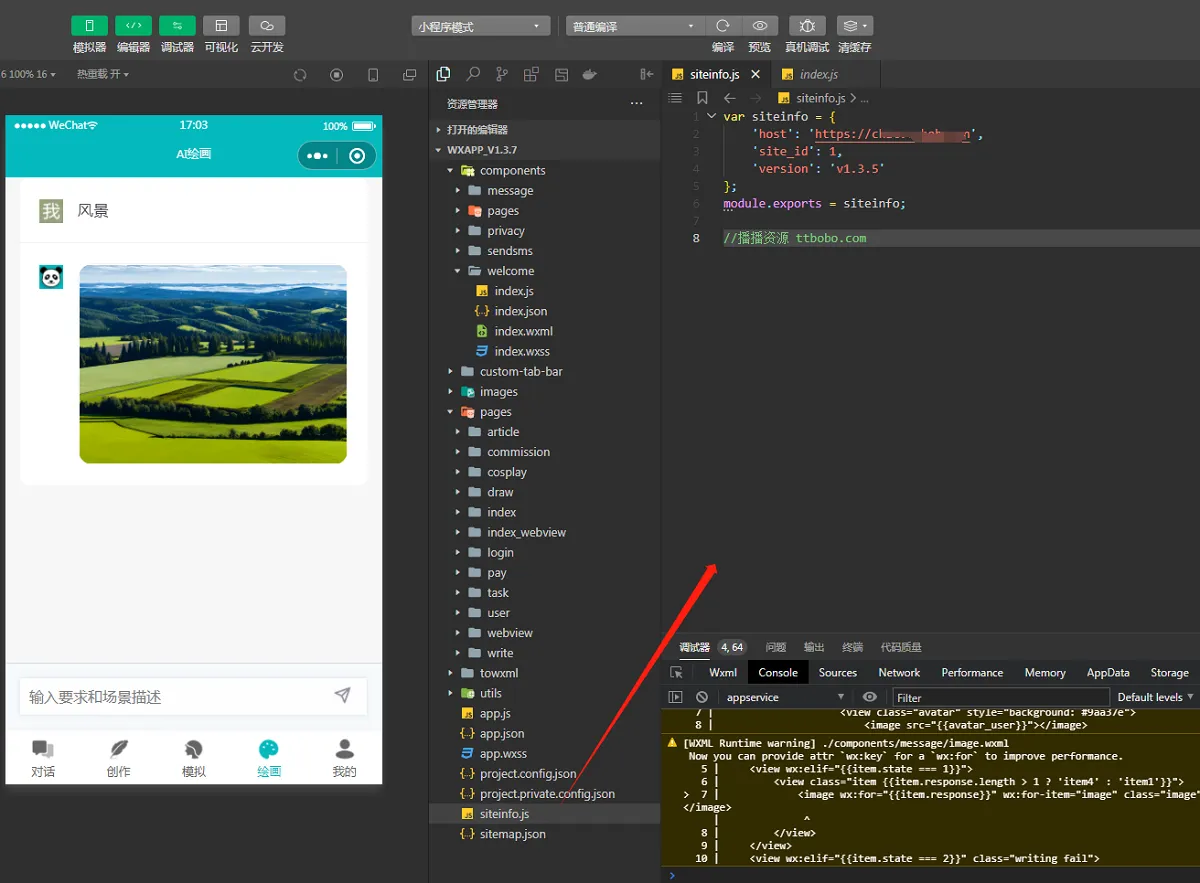The width and height of the screenshot is (1200, 883).
Task: Toggle the Simulator (模拟器) panel
Action: click(89, 26)
